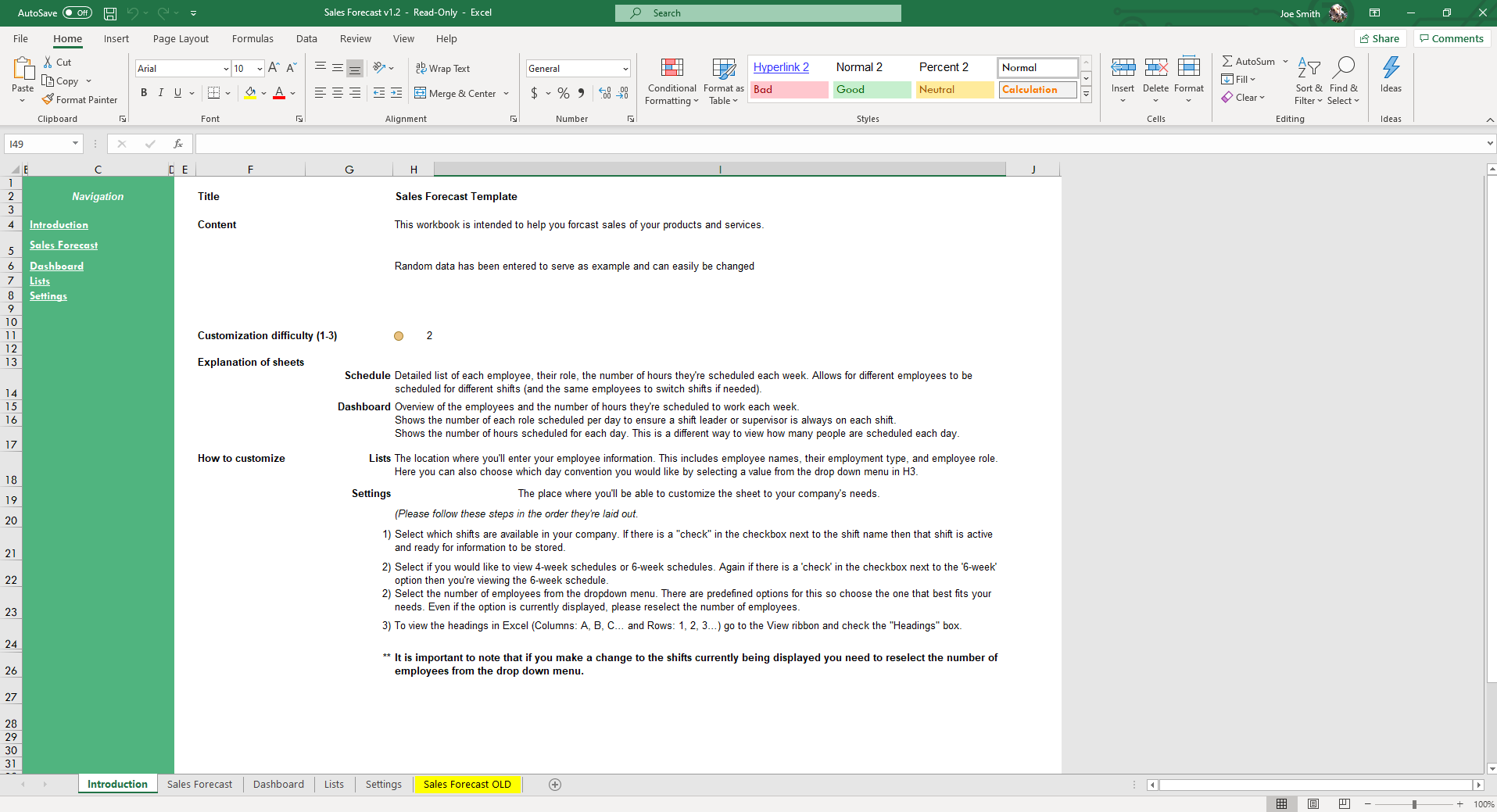The height and width of the screenshot is (812, 1497).
Task: Click the Cut scissors icon
Action: (48, 62)
